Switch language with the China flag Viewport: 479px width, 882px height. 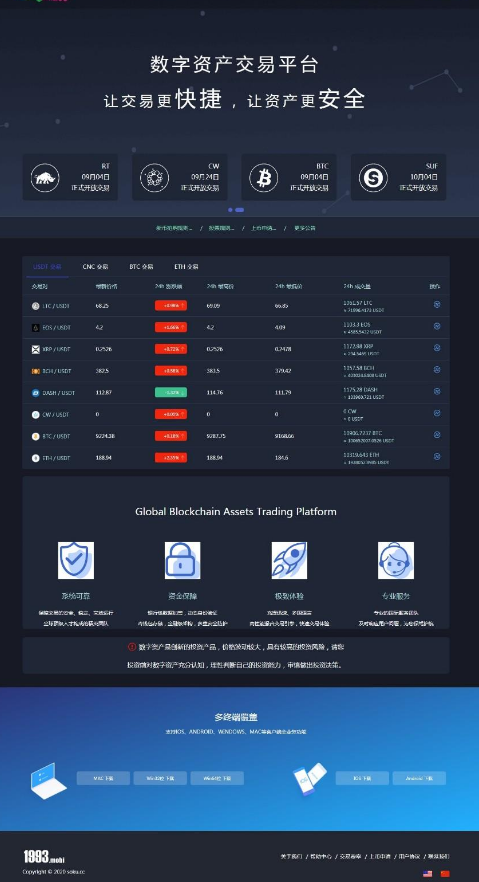(445, 874)
